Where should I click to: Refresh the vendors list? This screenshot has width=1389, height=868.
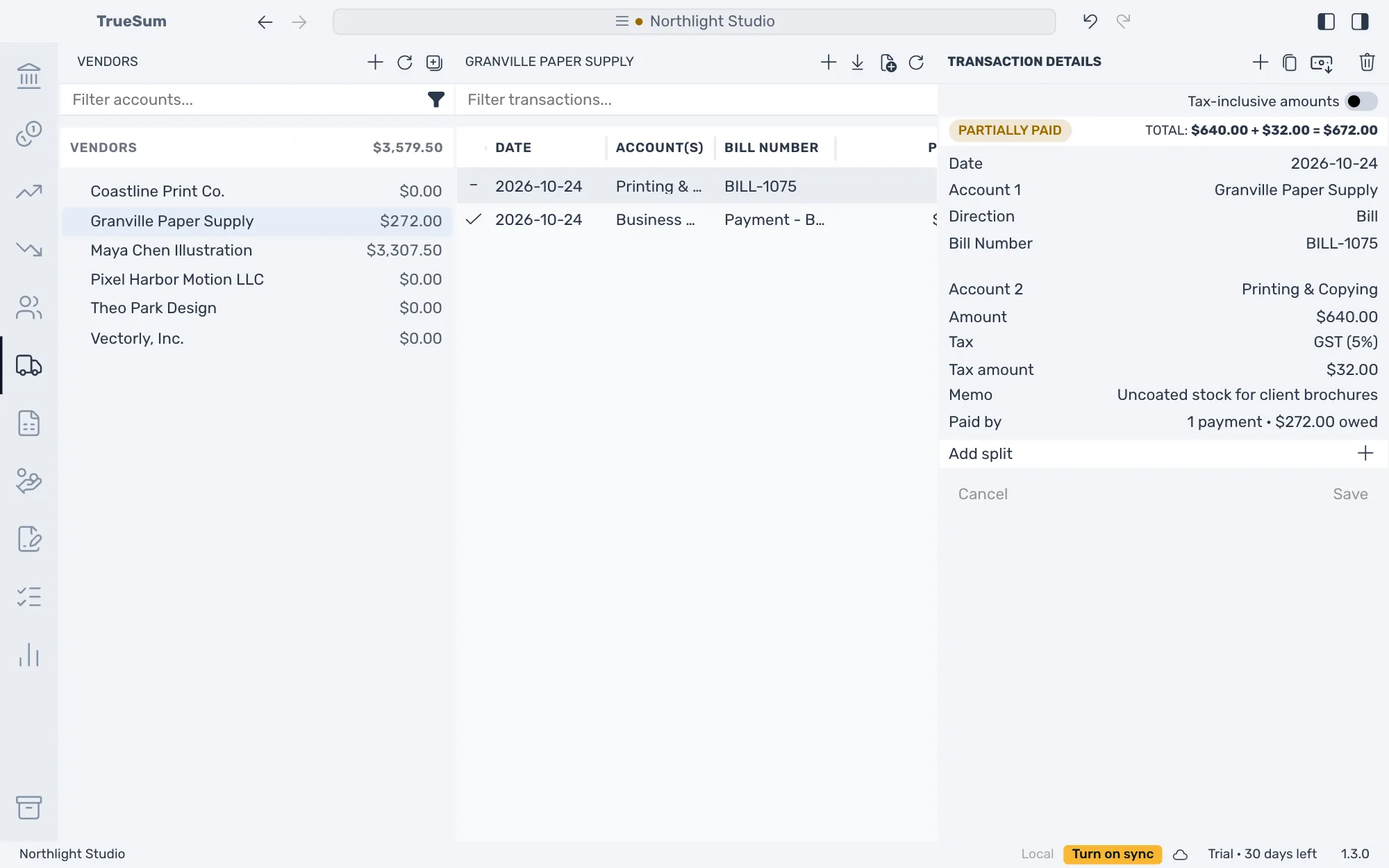[x=405, y=62]
